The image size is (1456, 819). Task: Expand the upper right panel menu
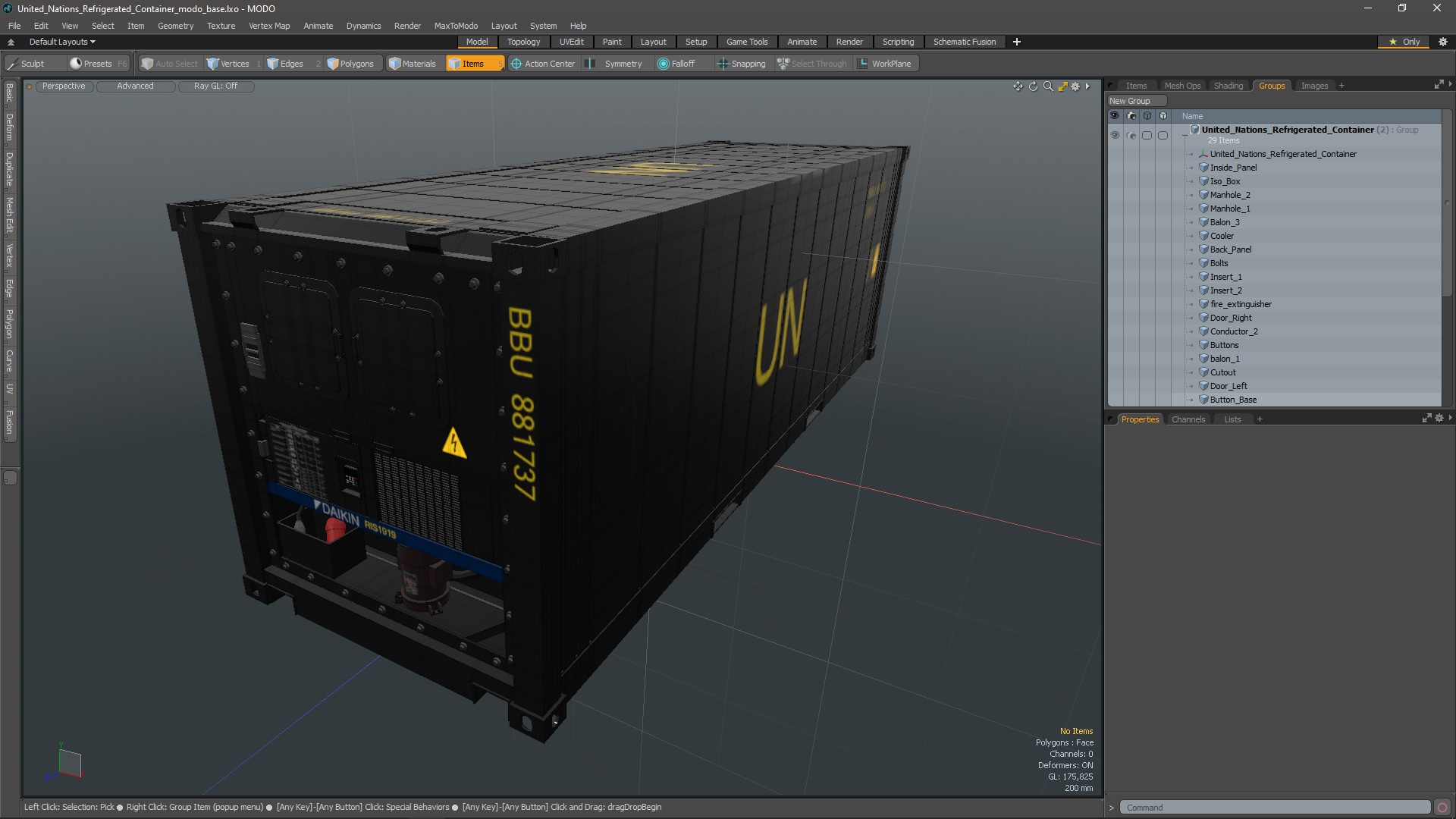(1450, 85)
